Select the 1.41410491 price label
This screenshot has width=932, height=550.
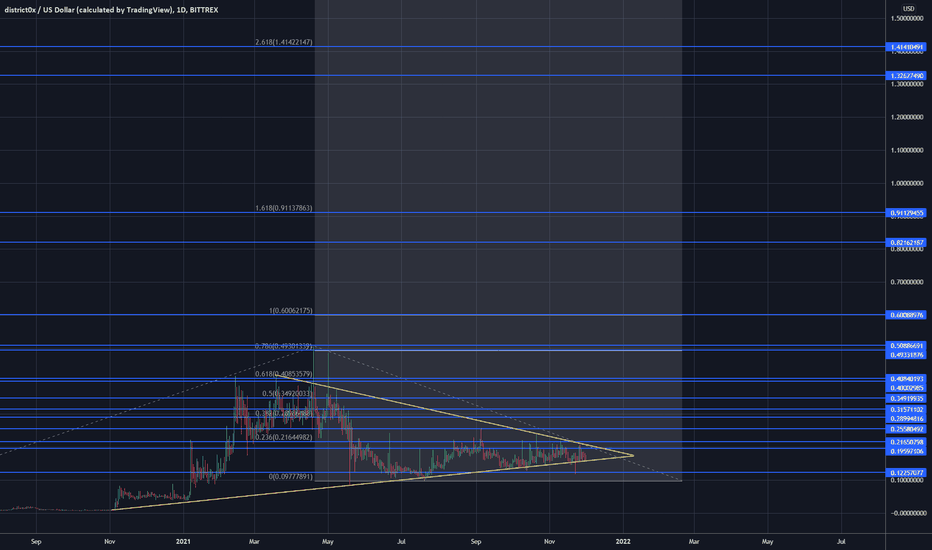click(906, 47)
